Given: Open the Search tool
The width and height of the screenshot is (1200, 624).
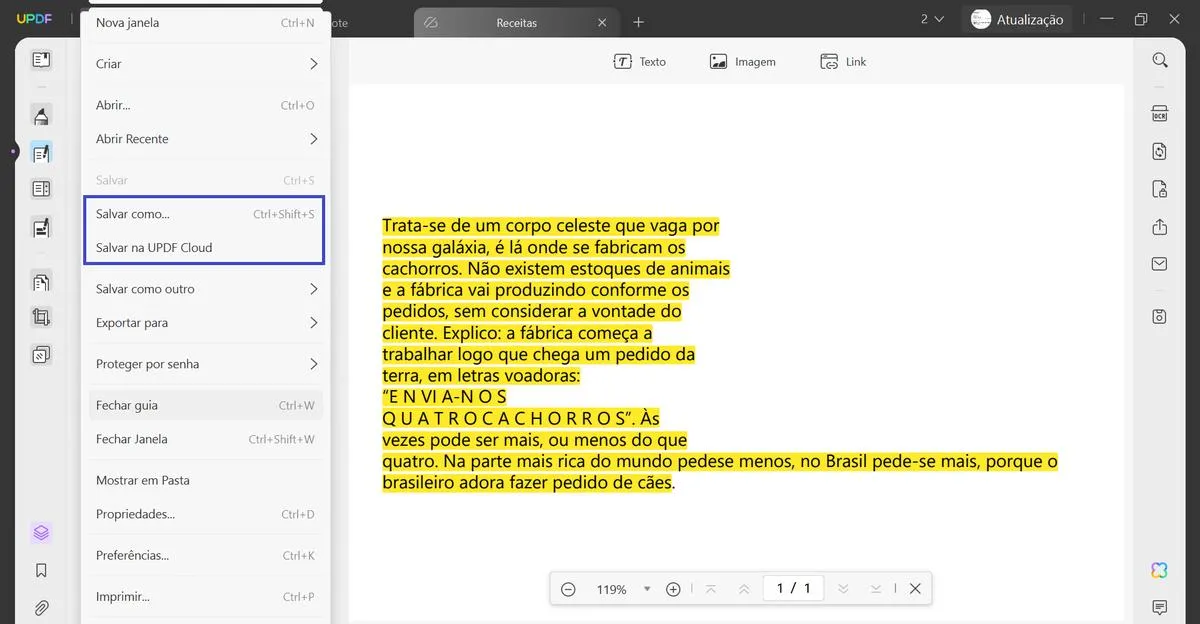Looking at the screenshot, I should (x=1159, y=59).
